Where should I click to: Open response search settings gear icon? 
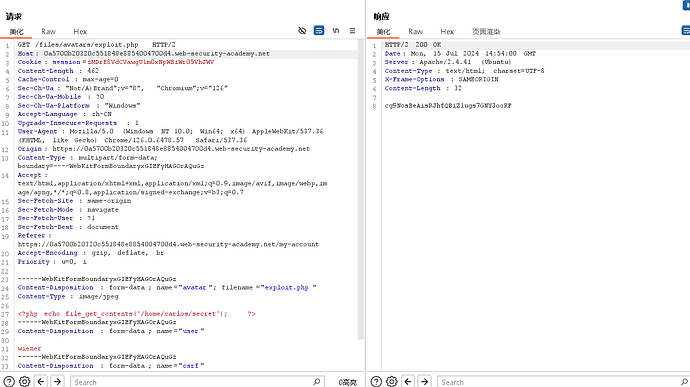click(392, 381)
